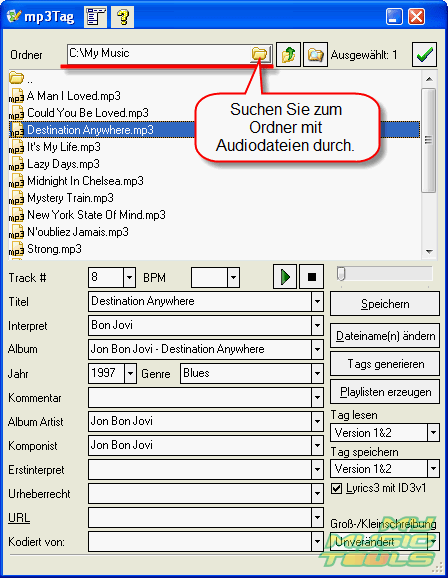Viewport: 448px width, 578px height.
Task: Click the Speichern button
Action: pos(385,304)
